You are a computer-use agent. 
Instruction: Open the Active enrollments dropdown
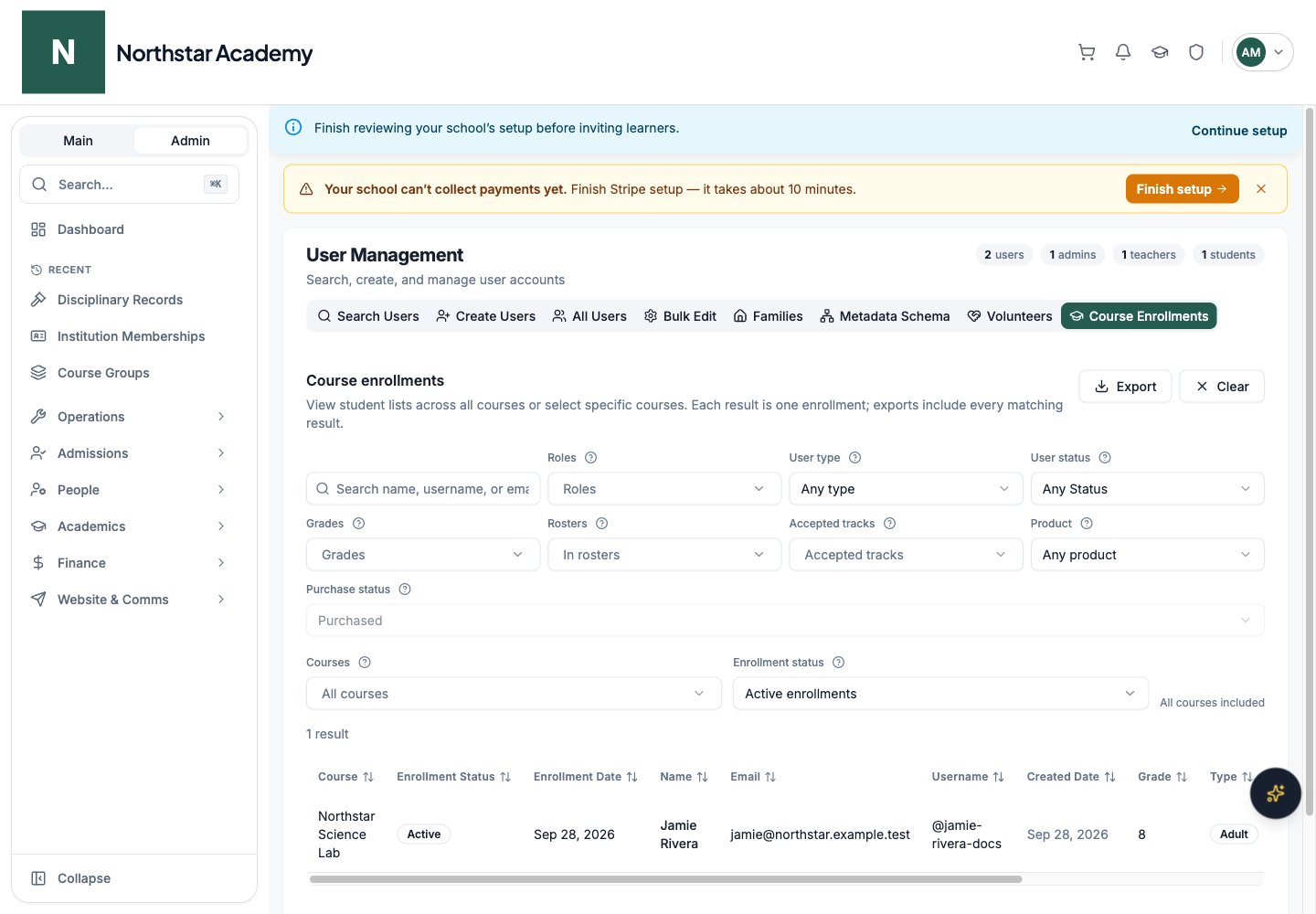[x=940, y=694]
